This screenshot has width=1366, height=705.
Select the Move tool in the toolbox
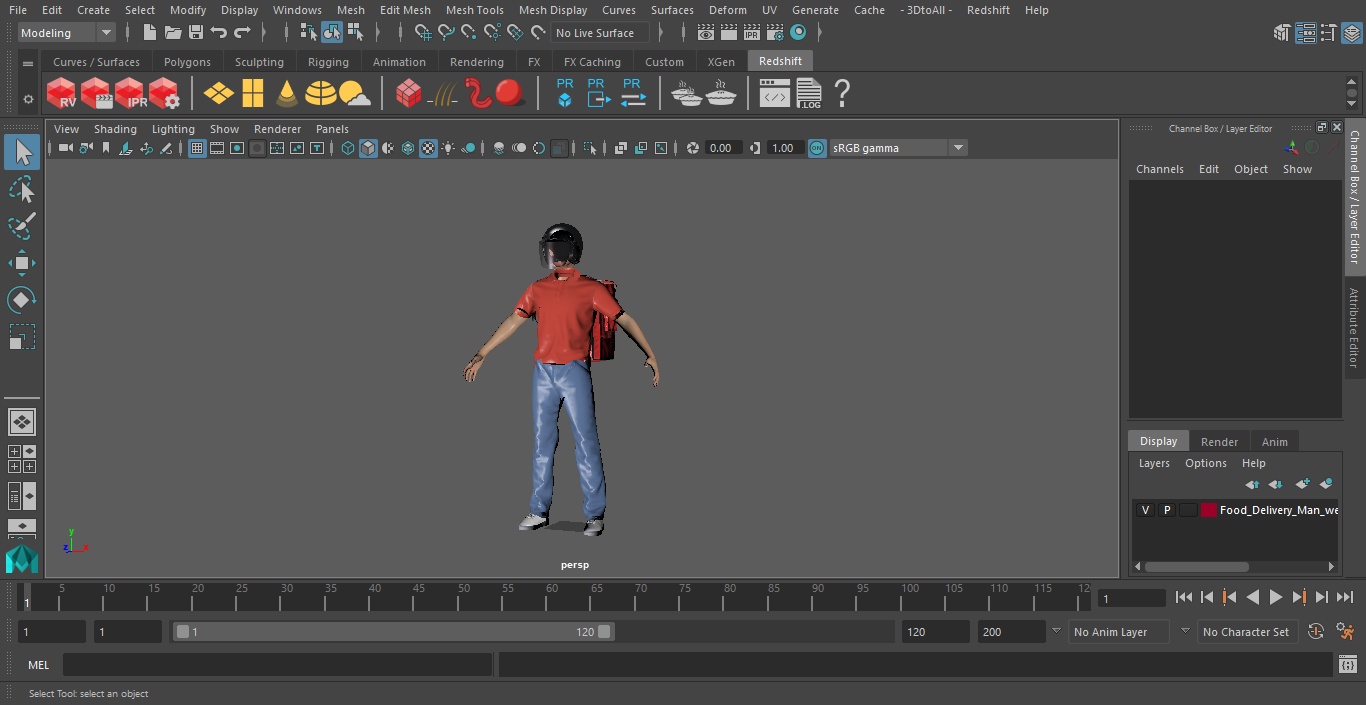[x=21, y=263]
